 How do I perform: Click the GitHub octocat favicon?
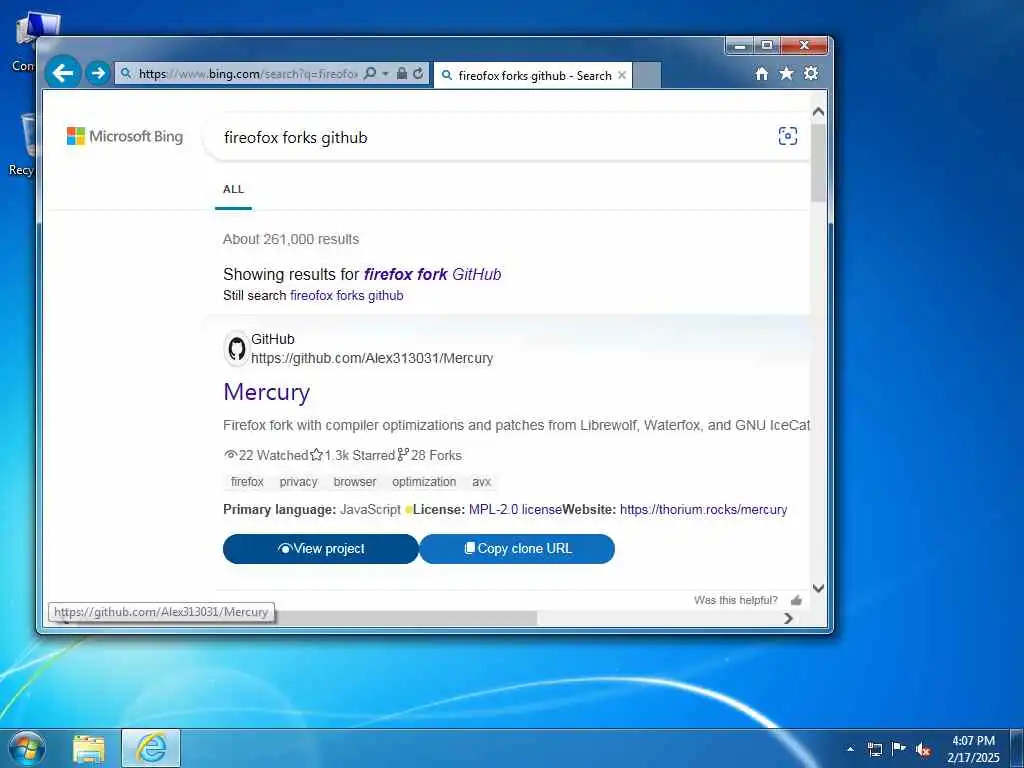[x=236, y=348]
